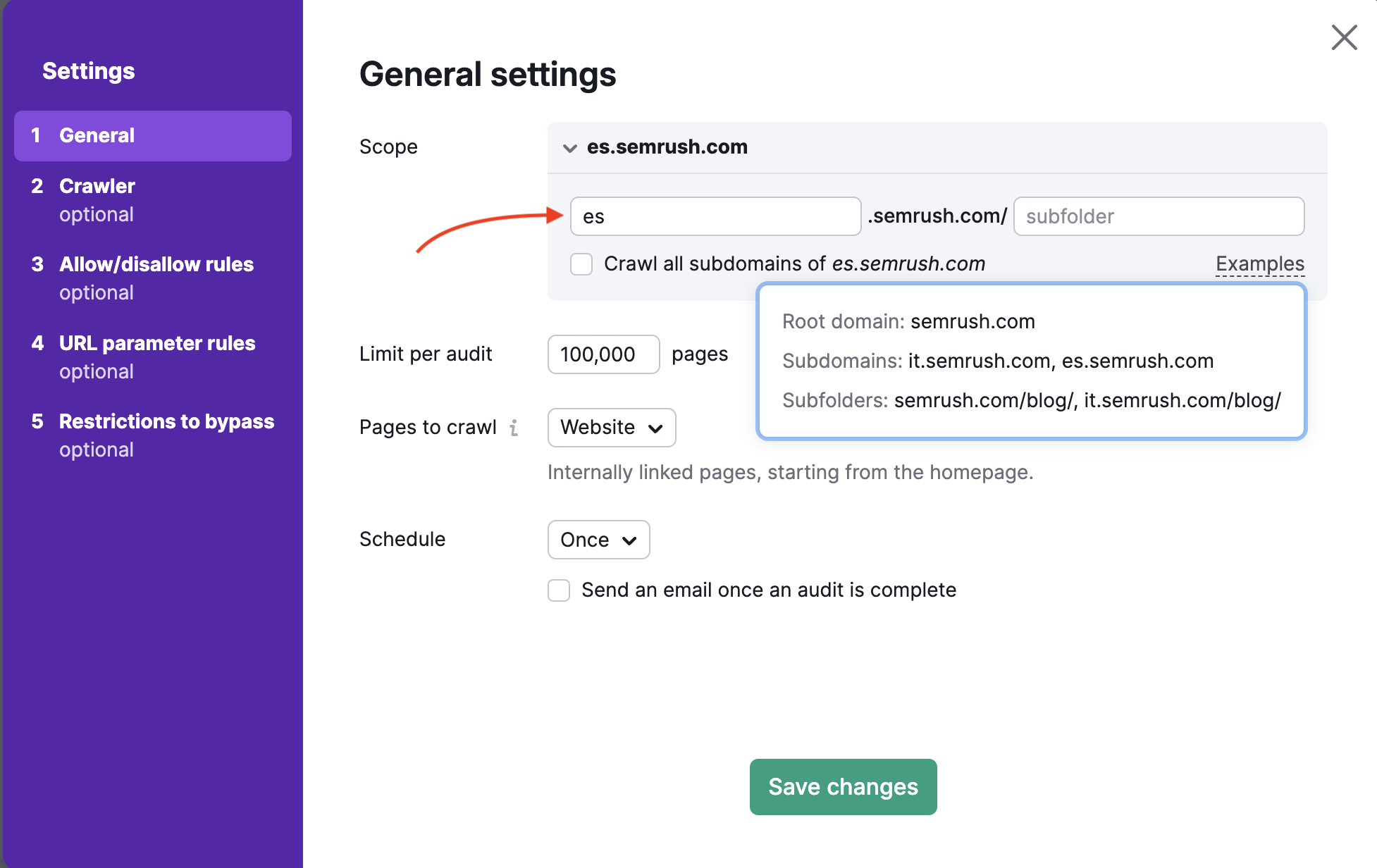The image size is (1377, 868).
Task: Select Restrictions to bypass in the sidebar
Action: pyautogui.click(x=166, y=421)
